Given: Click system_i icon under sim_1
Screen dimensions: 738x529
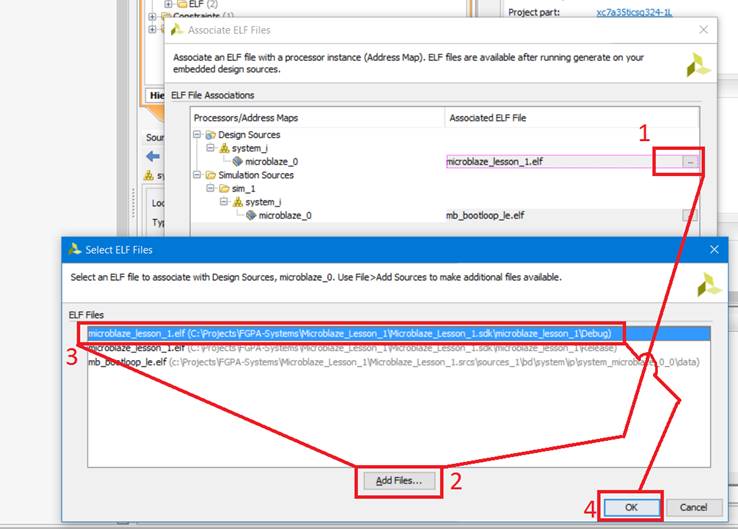Looking at the screenshot, I should (x=237, y=201).
